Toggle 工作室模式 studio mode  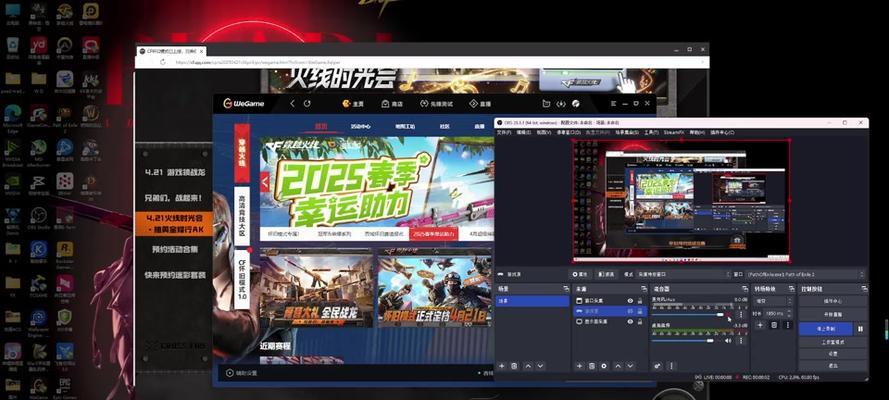[x=832, y=342]
